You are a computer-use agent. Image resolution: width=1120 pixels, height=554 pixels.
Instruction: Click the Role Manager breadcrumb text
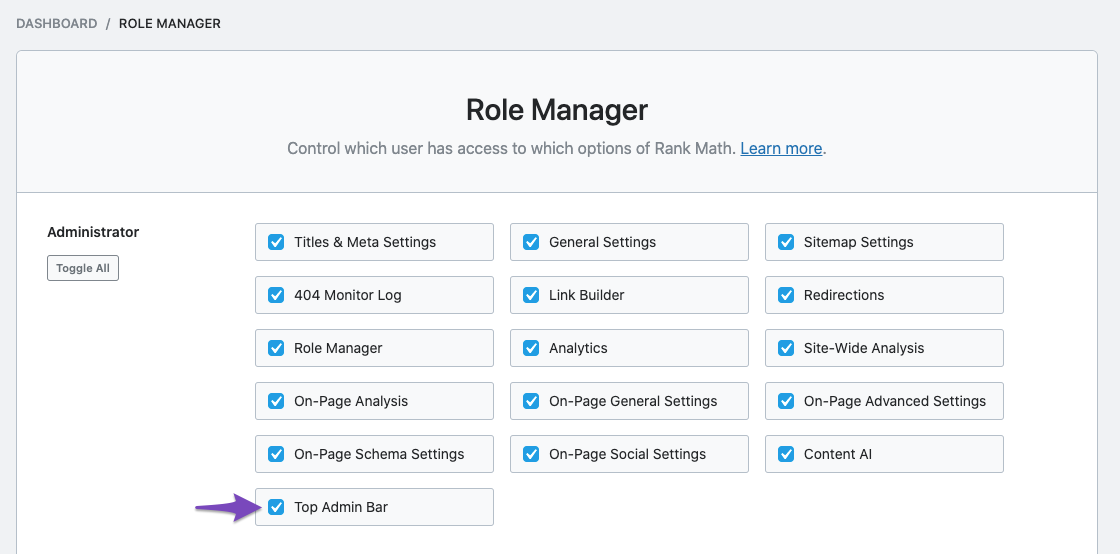click(169, 24)
